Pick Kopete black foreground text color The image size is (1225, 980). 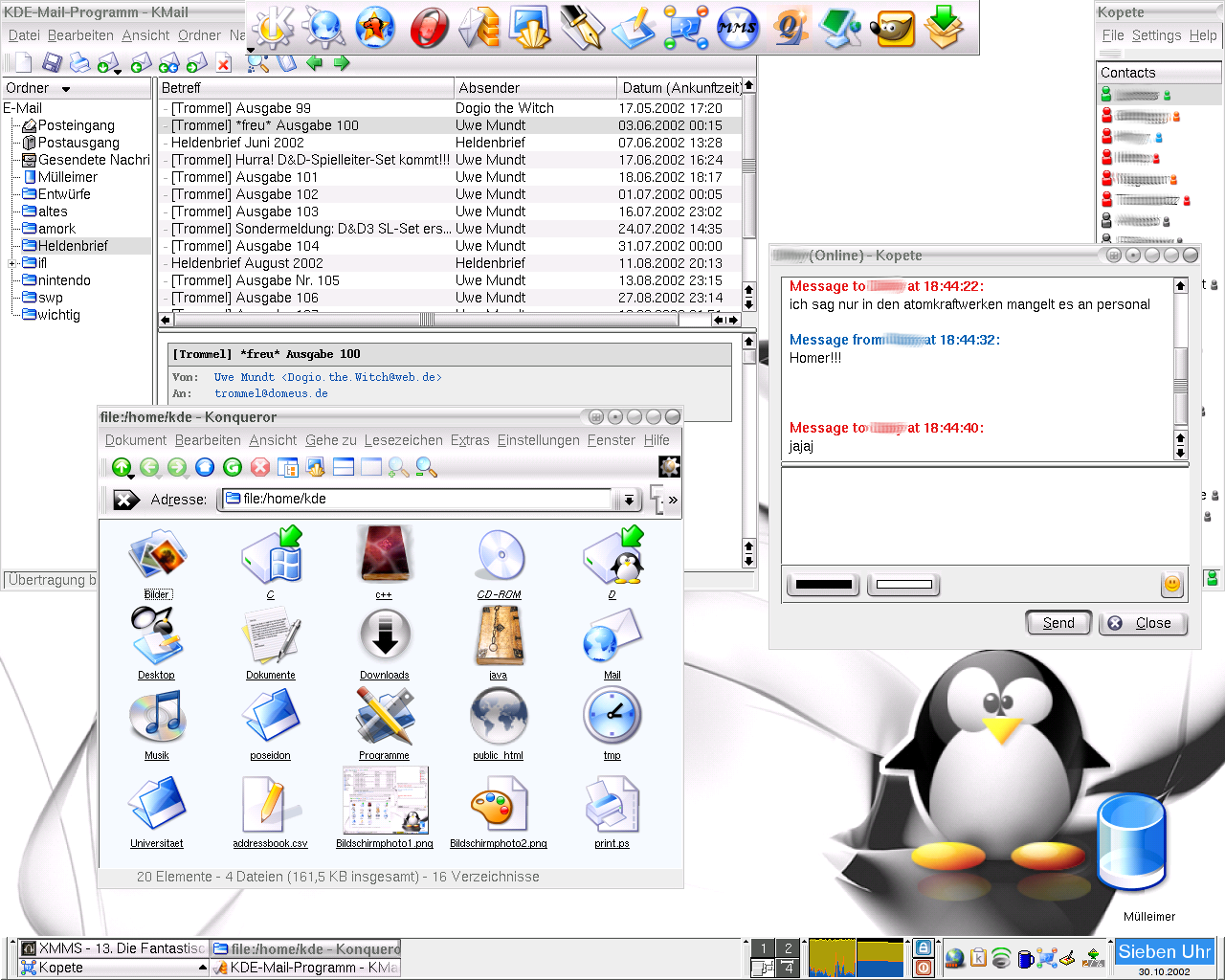(x=823, y=584)
